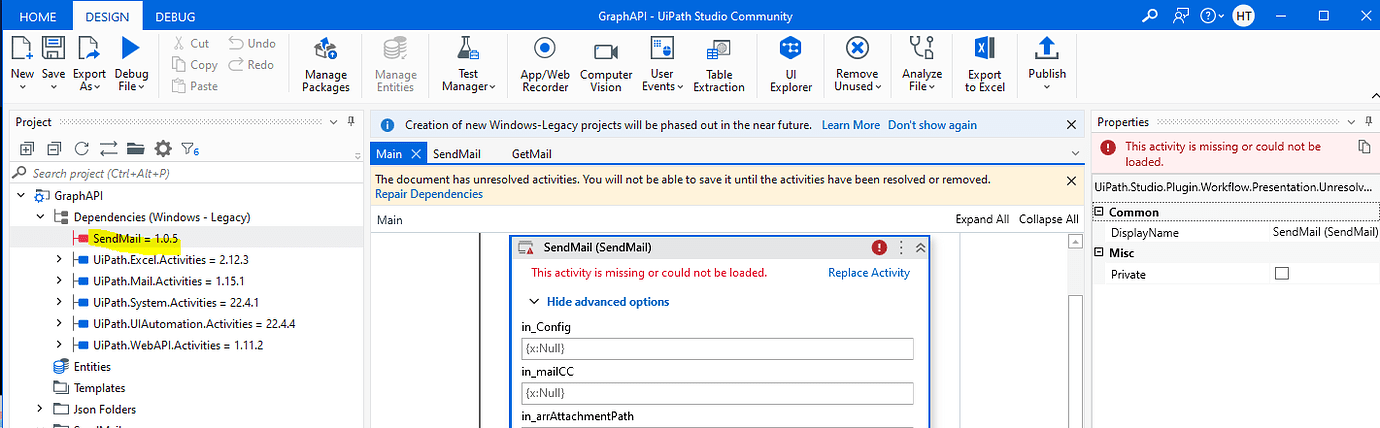Click the in_mailCC input field
This screenshot has height=428, width=1380.
(x=717, y=393)
